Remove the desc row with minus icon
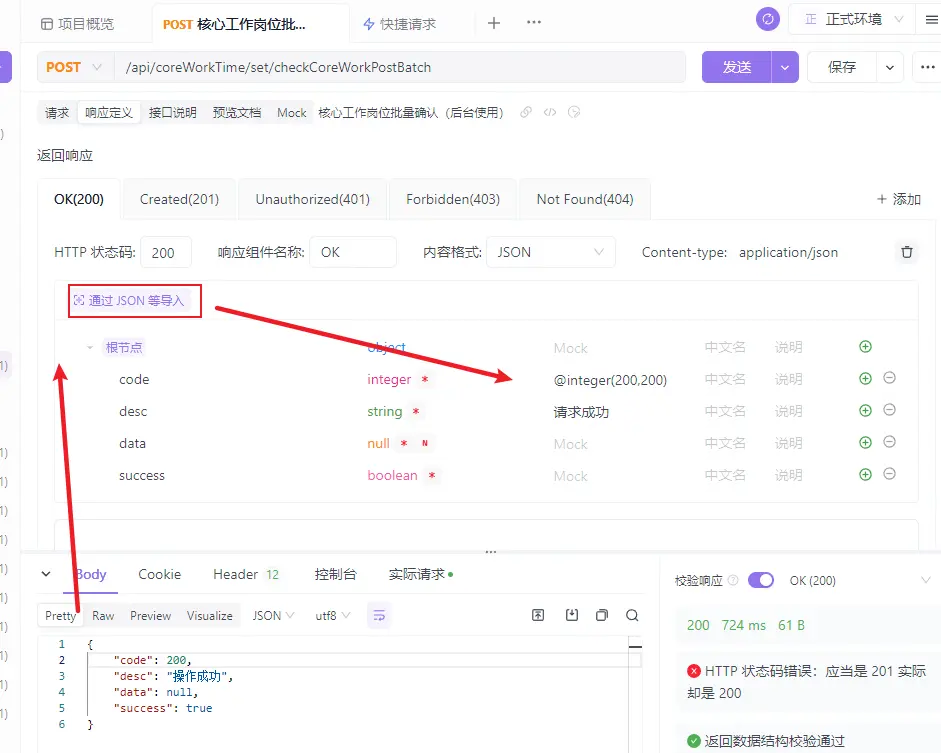The height and width of the screenshot is (753, 941). pos(889,409)
